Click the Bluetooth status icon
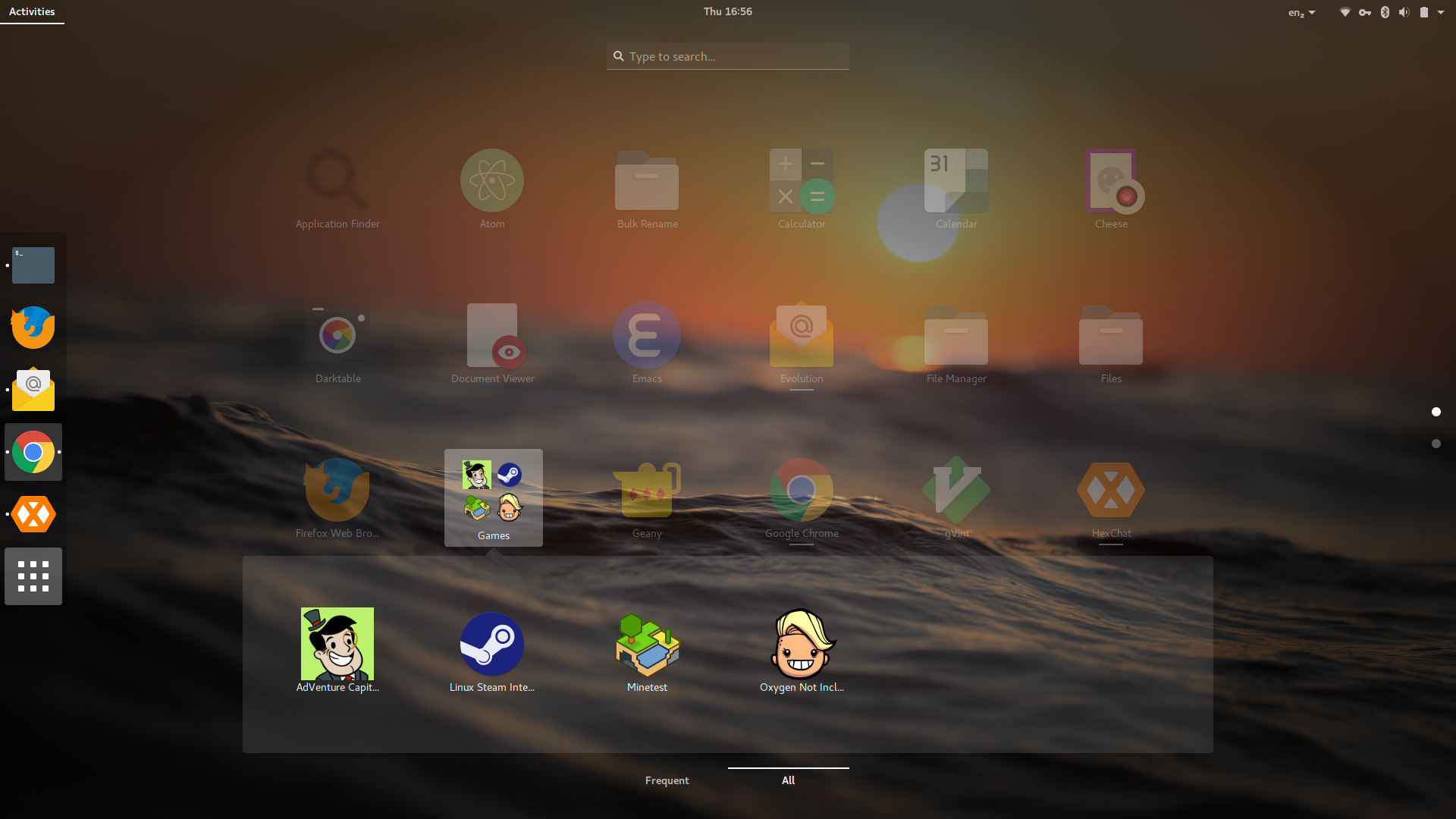This screenshot has height=819, width=1456. point(1385,12)
